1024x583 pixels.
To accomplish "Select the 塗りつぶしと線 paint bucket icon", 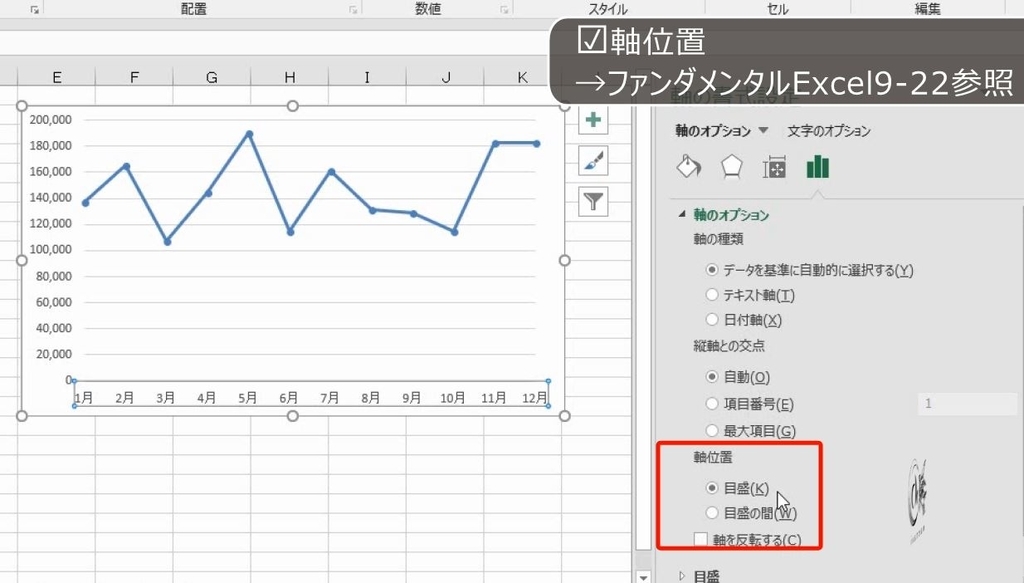I will click(x=688, y=167).
